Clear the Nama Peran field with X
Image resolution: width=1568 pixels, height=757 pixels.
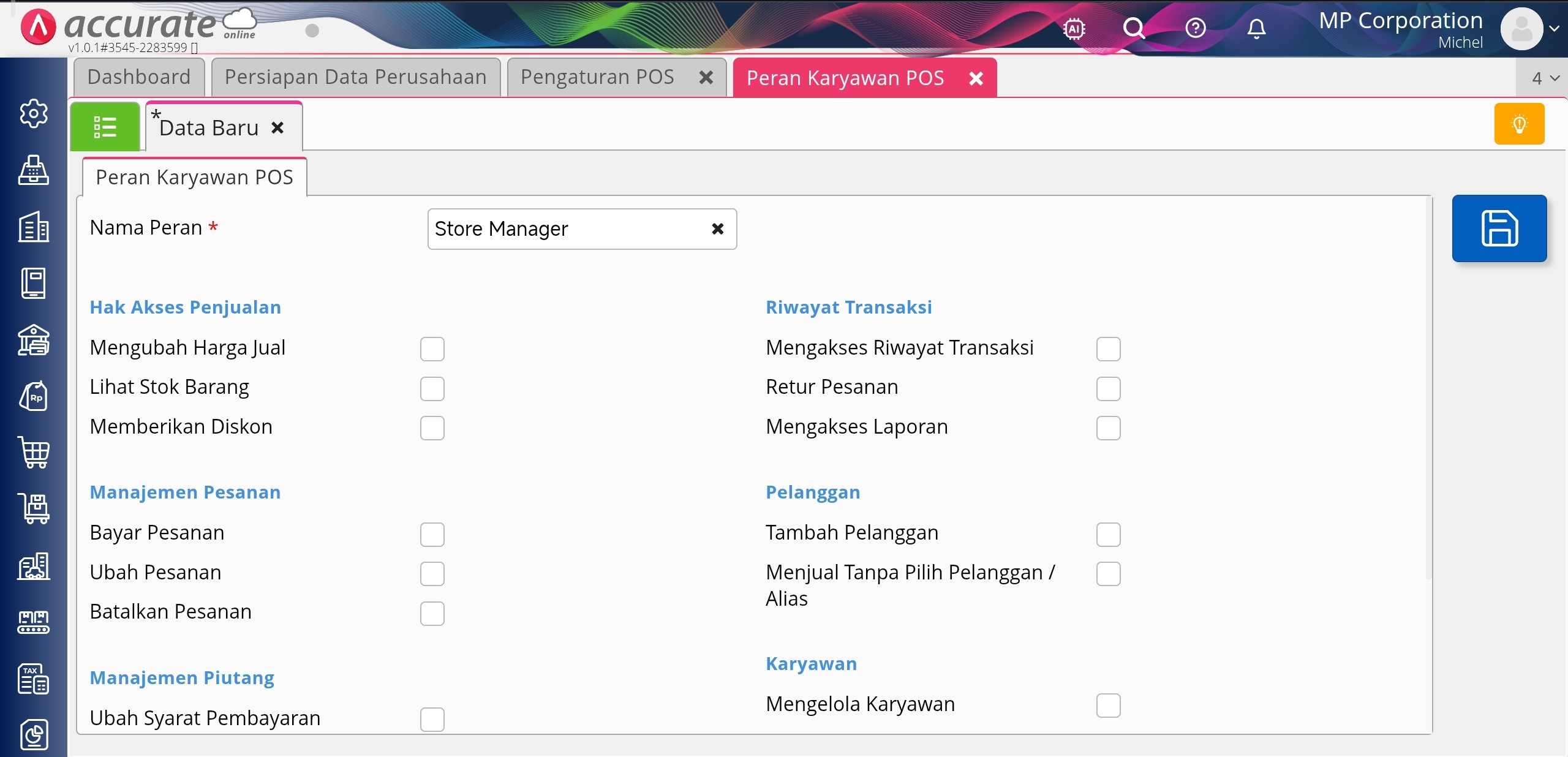[718, 229]
